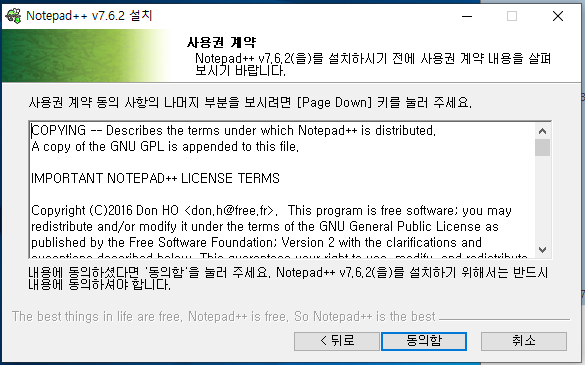
Task: Click the license text scrollbar thumb
Action: click(x=542, y=147)
